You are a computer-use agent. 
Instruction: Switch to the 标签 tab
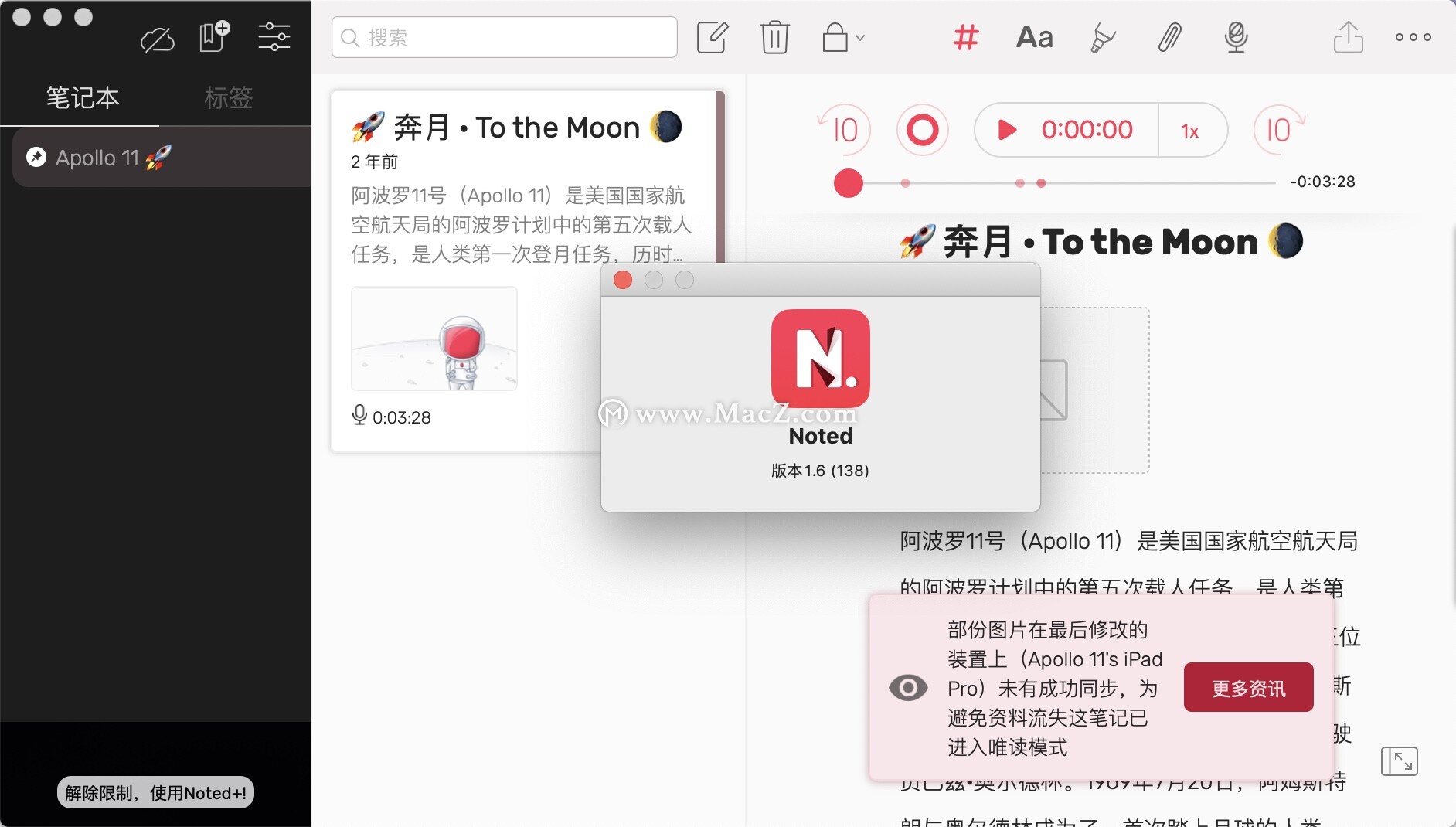[228, 97]
